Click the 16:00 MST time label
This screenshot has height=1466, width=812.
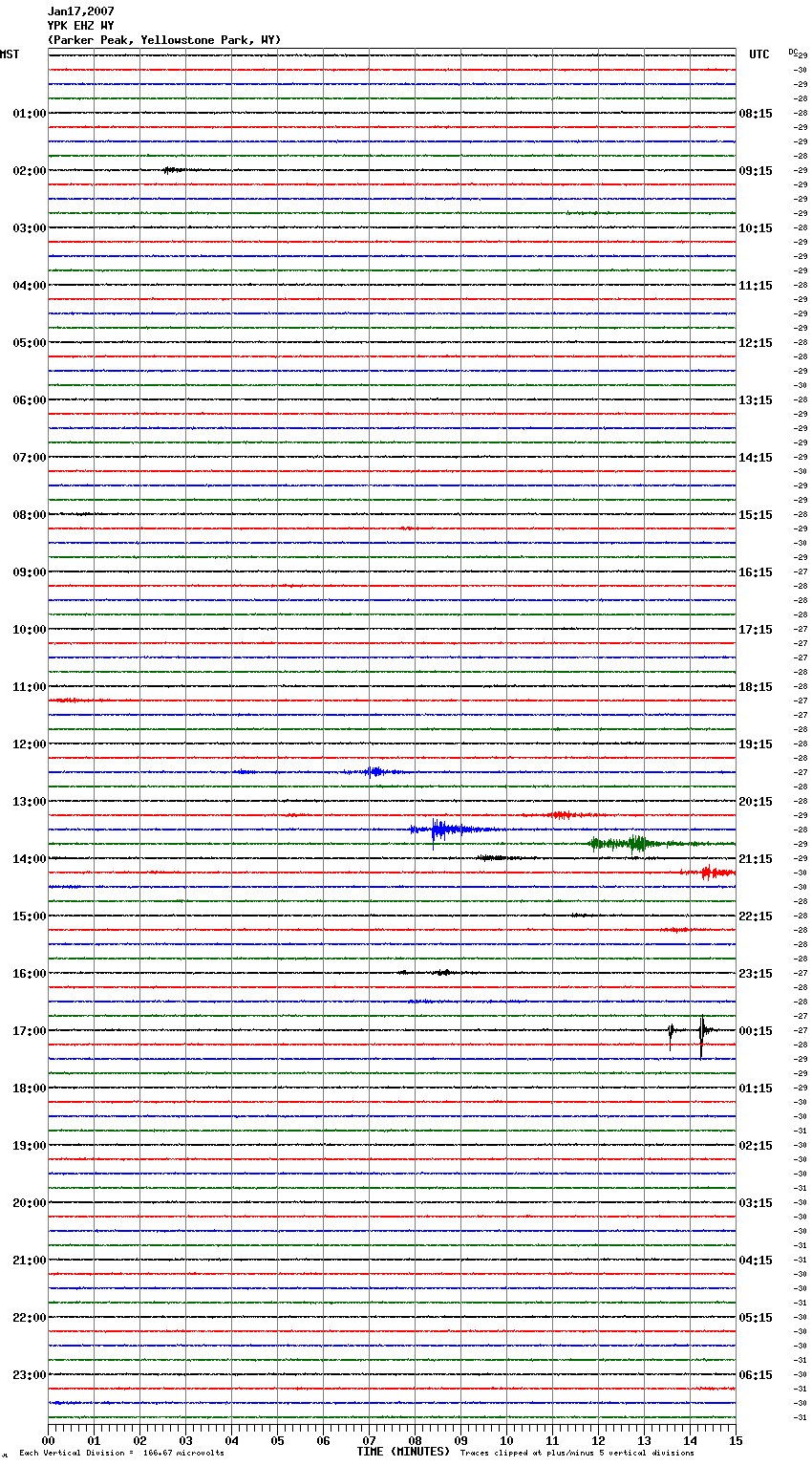(x=30, y=974)
